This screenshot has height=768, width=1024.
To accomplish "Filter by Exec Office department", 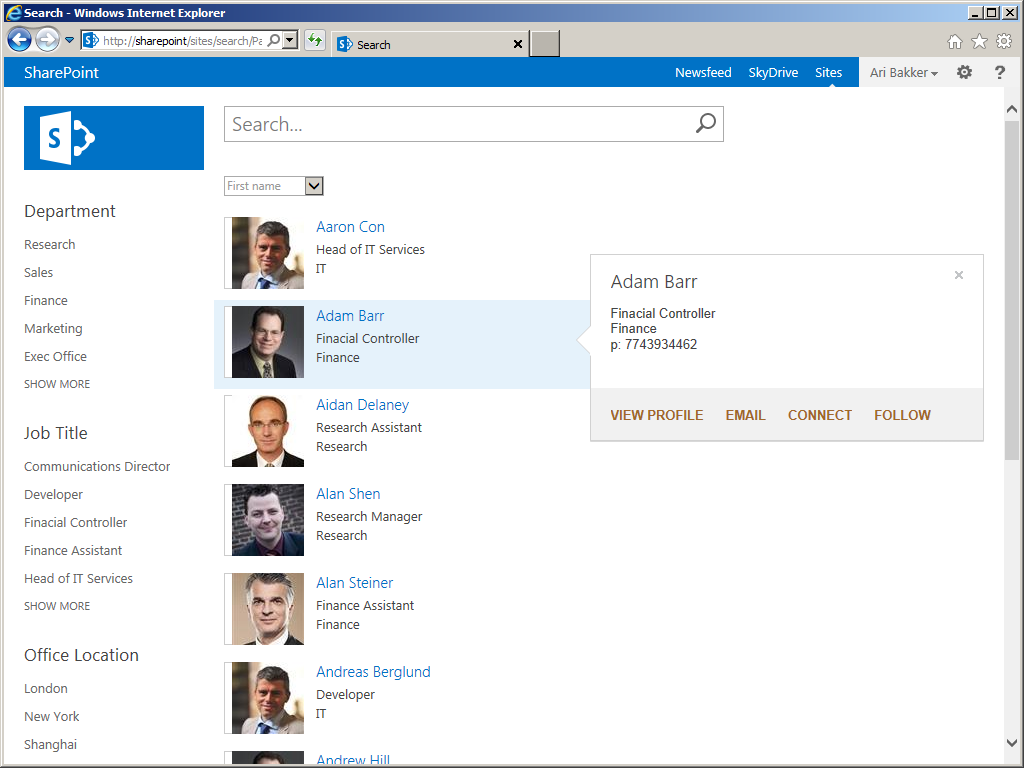I will click(56, 357).
